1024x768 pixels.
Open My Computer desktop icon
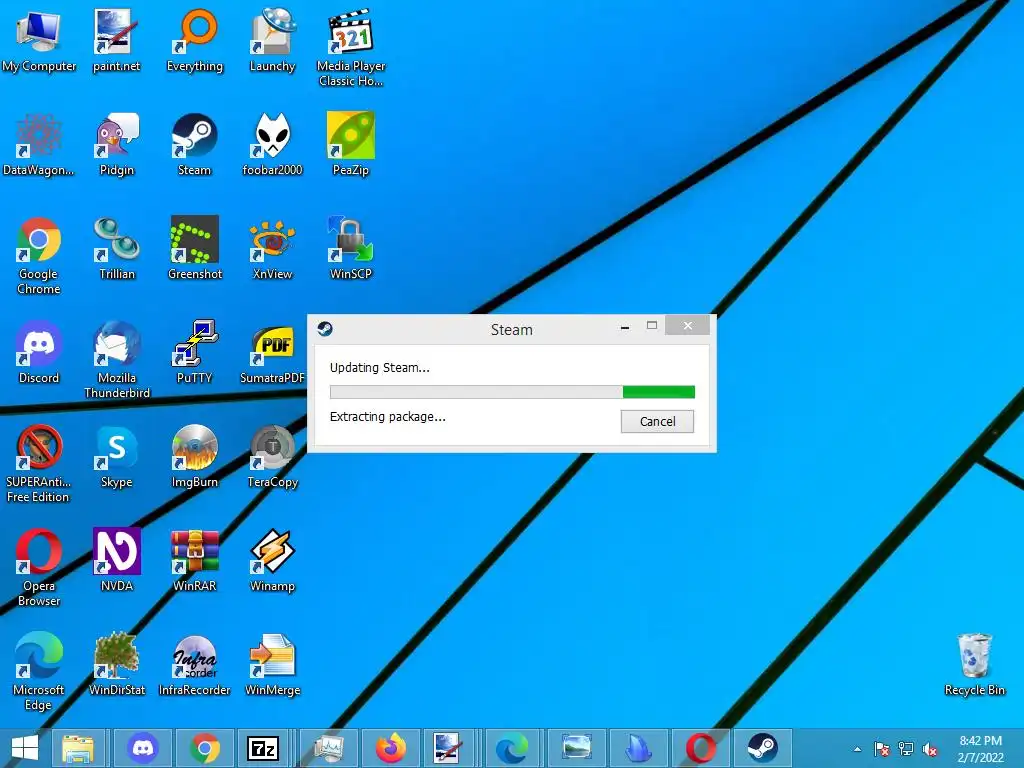pyautogui.click(x=39, y=41)
